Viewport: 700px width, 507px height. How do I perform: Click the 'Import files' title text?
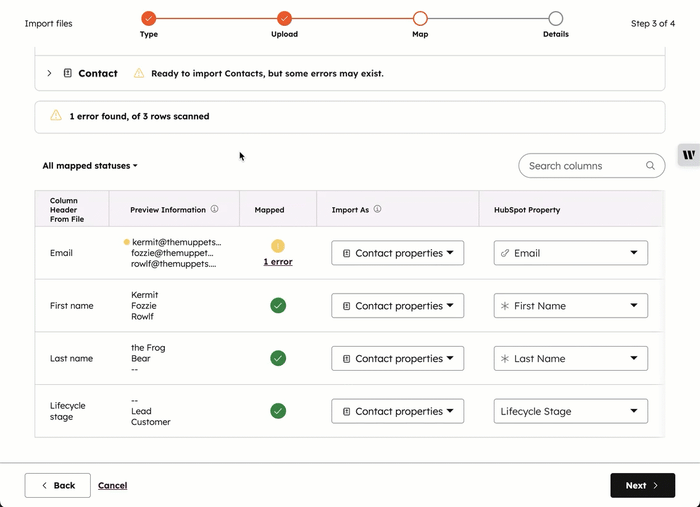click(48, 23)
